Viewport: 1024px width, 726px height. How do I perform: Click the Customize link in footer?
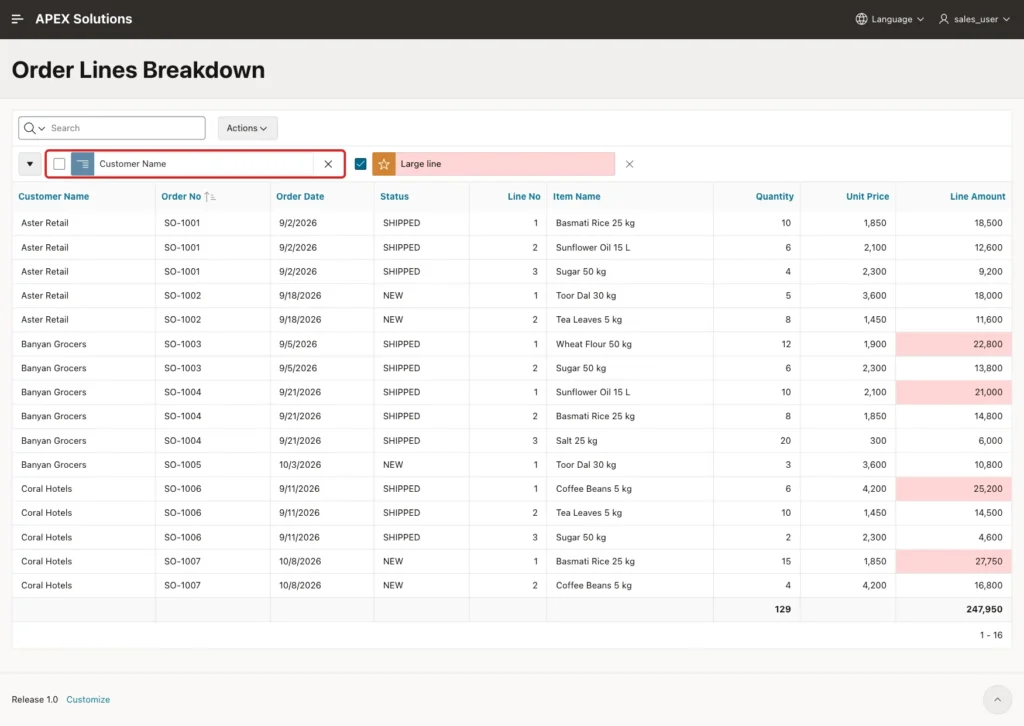click(x=88, y=699)
